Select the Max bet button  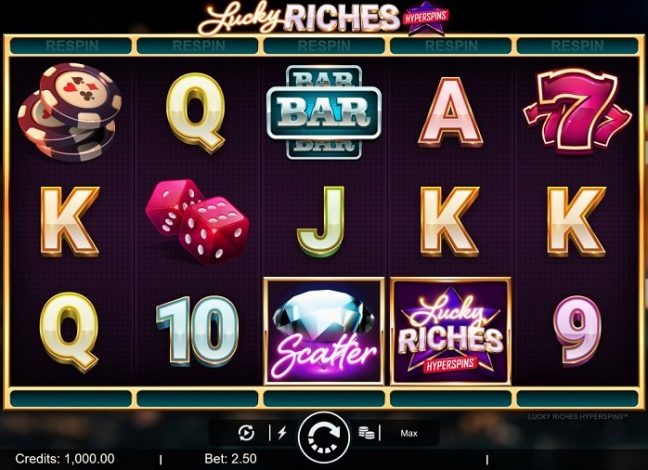[x=409, y=433]
